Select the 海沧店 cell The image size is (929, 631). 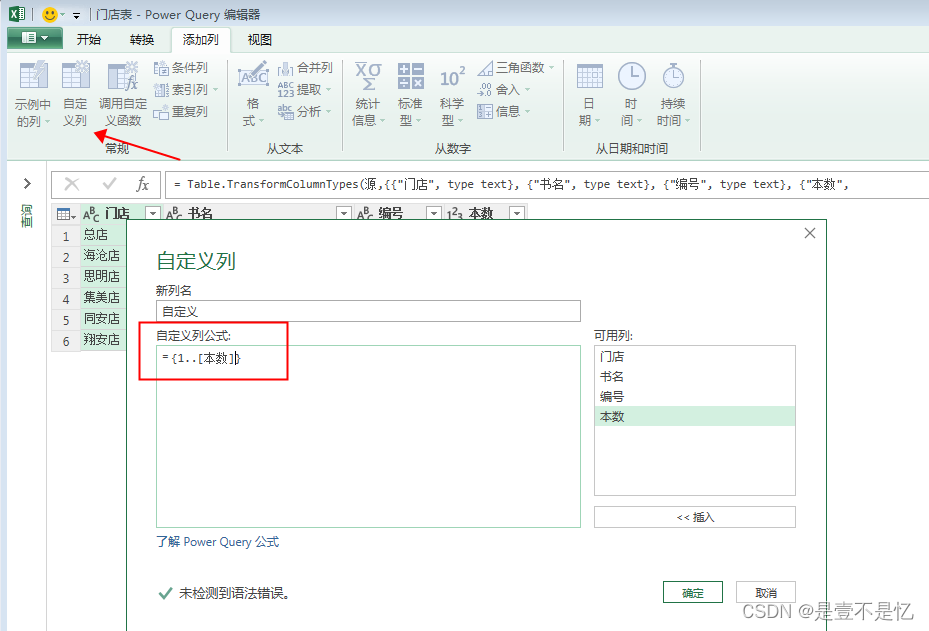(103, 255)
